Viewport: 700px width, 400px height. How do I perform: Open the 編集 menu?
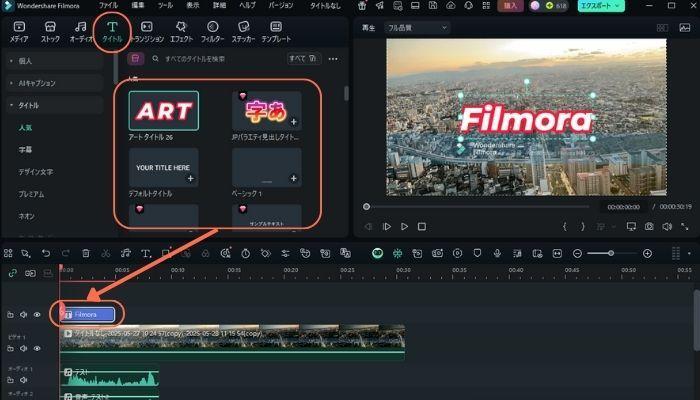pos(137,6)
